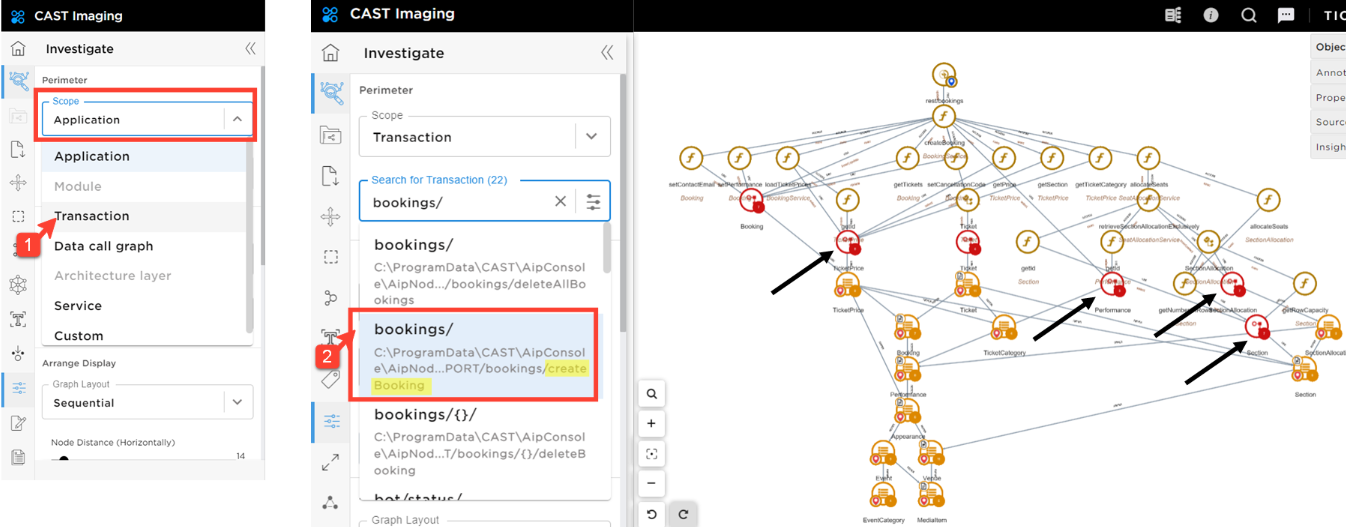
Task: Click the redo arrow on canvas
Action: [x=681, y=514]
